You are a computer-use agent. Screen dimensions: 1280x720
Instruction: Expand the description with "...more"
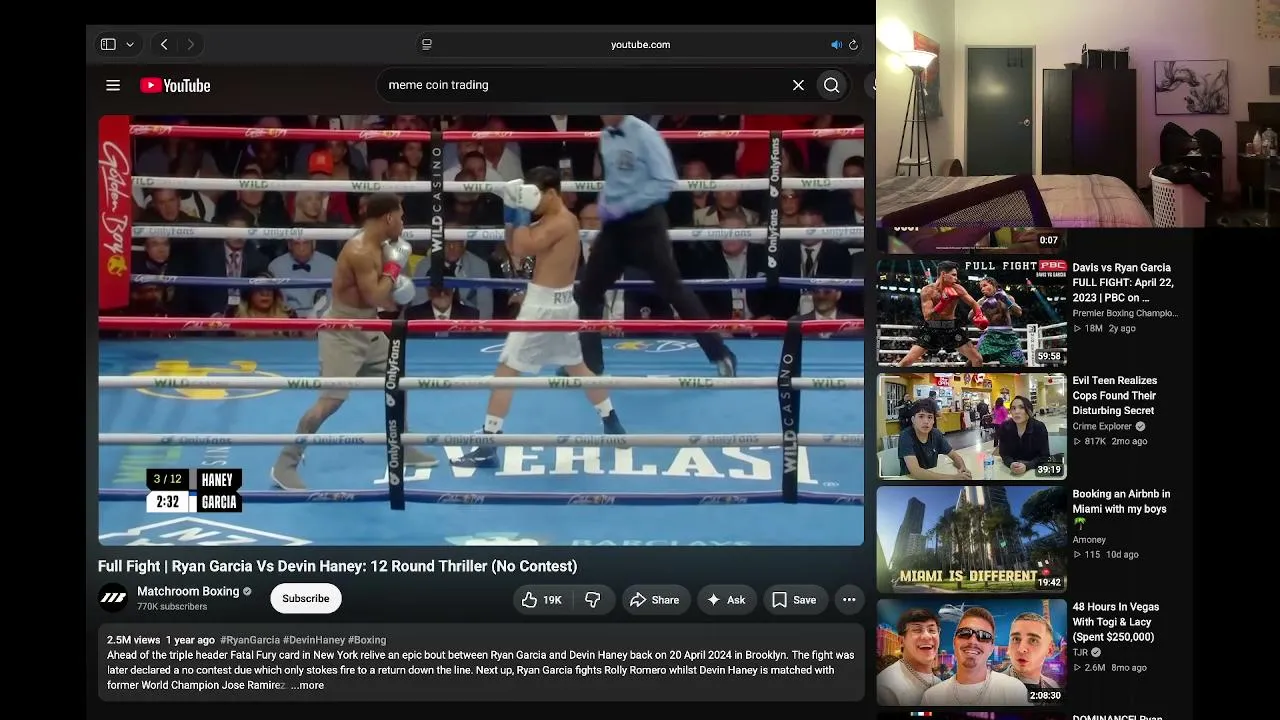307,685
